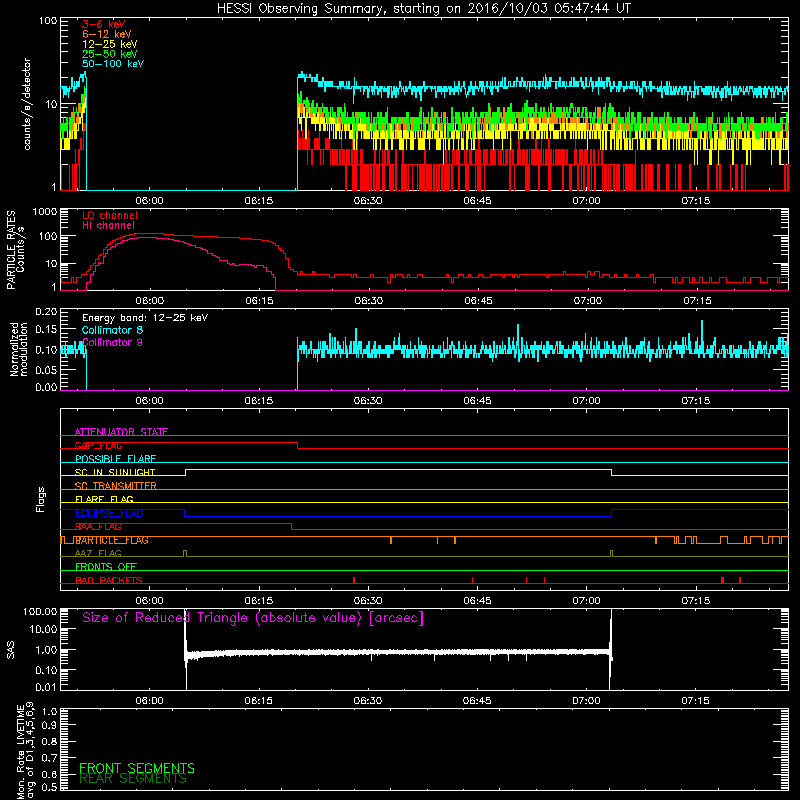Image resolution: width=800 pixels, height=800 pixels.
Task: Click 'Size of Reduced Triangle' plot label
Action: pyautogui.click(x=253, y=618)
